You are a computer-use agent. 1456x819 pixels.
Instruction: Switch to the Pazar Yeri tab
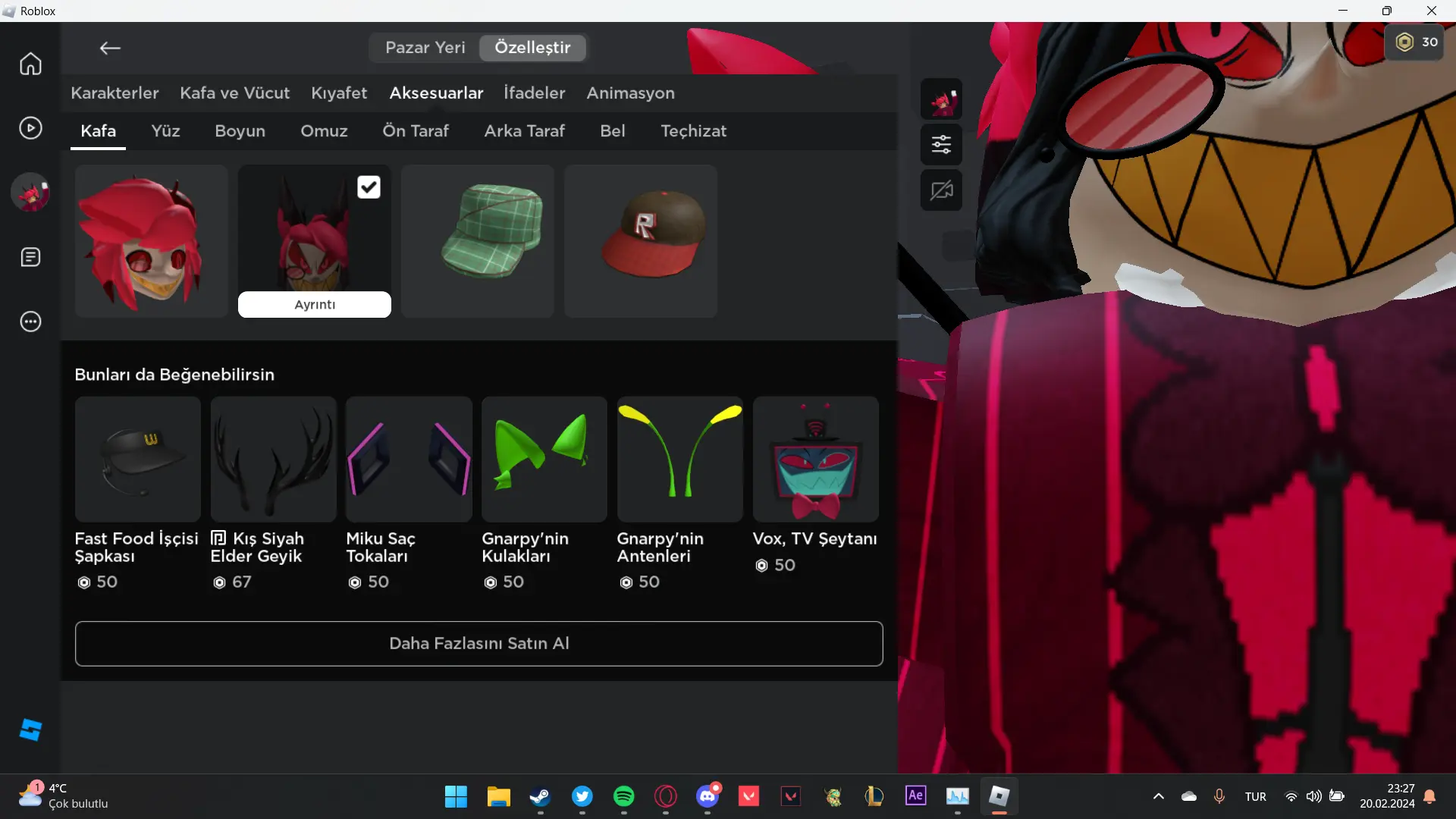[425, 47]
